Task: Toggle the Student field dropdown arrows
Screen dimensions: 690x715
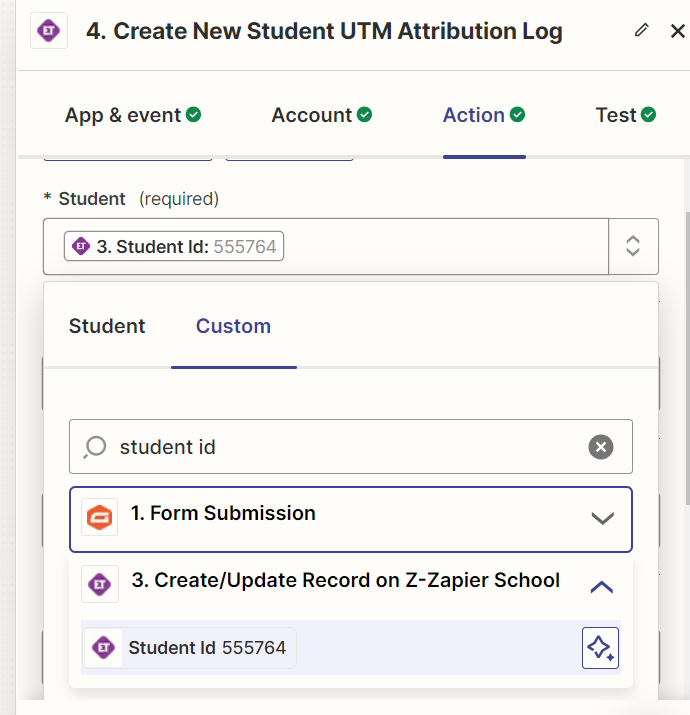Action: click(x=633, y=246)
